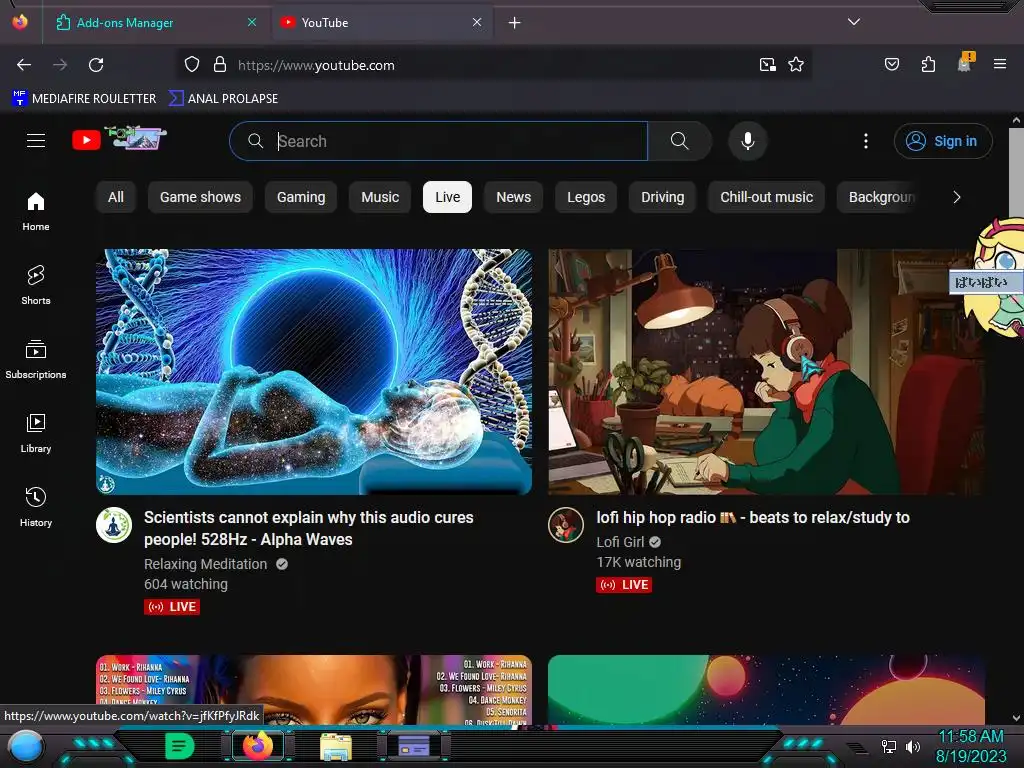Screen dimensions: 1024x768
Task: Open the Lofi Girl channel name
Action: click(x=620, y=542)
